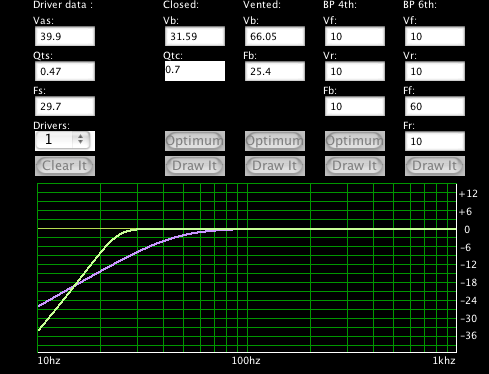Click the Fs driver input field
This screenshot has width=489, height=374.
(x=65, y=106)
